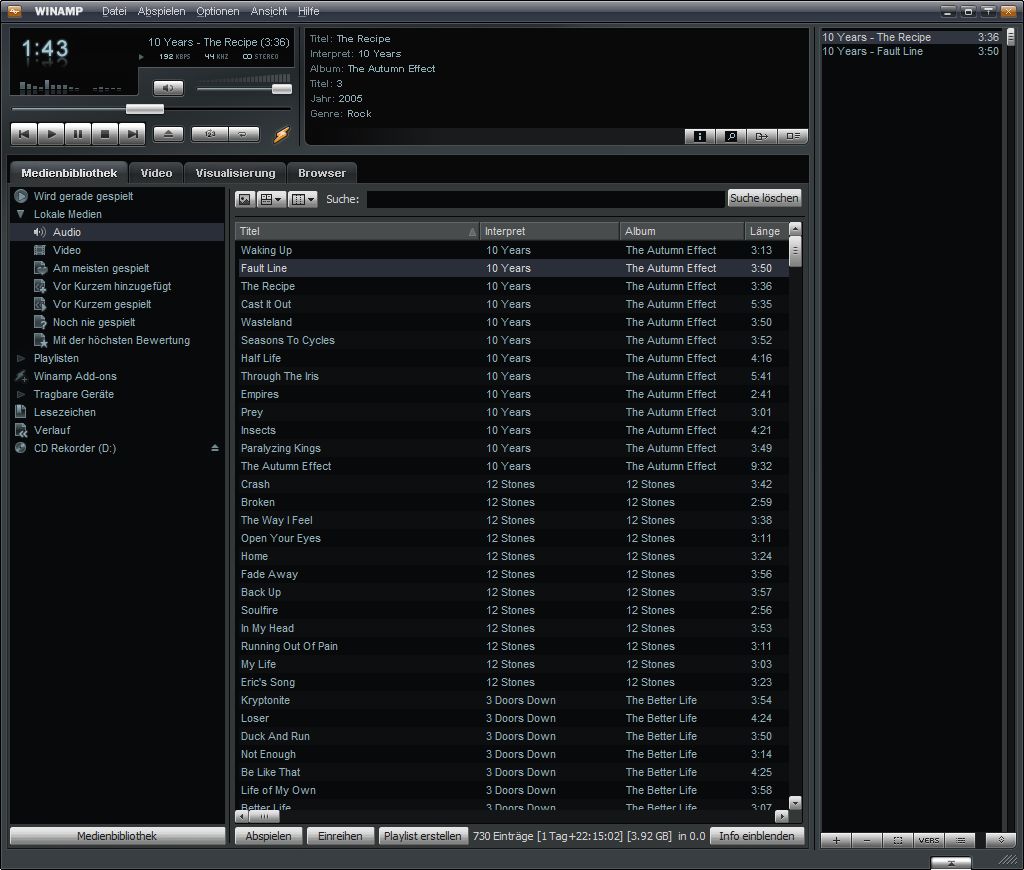Sort by the Album column header
This screenshot has width=1024, height=870.
[682, 231]
